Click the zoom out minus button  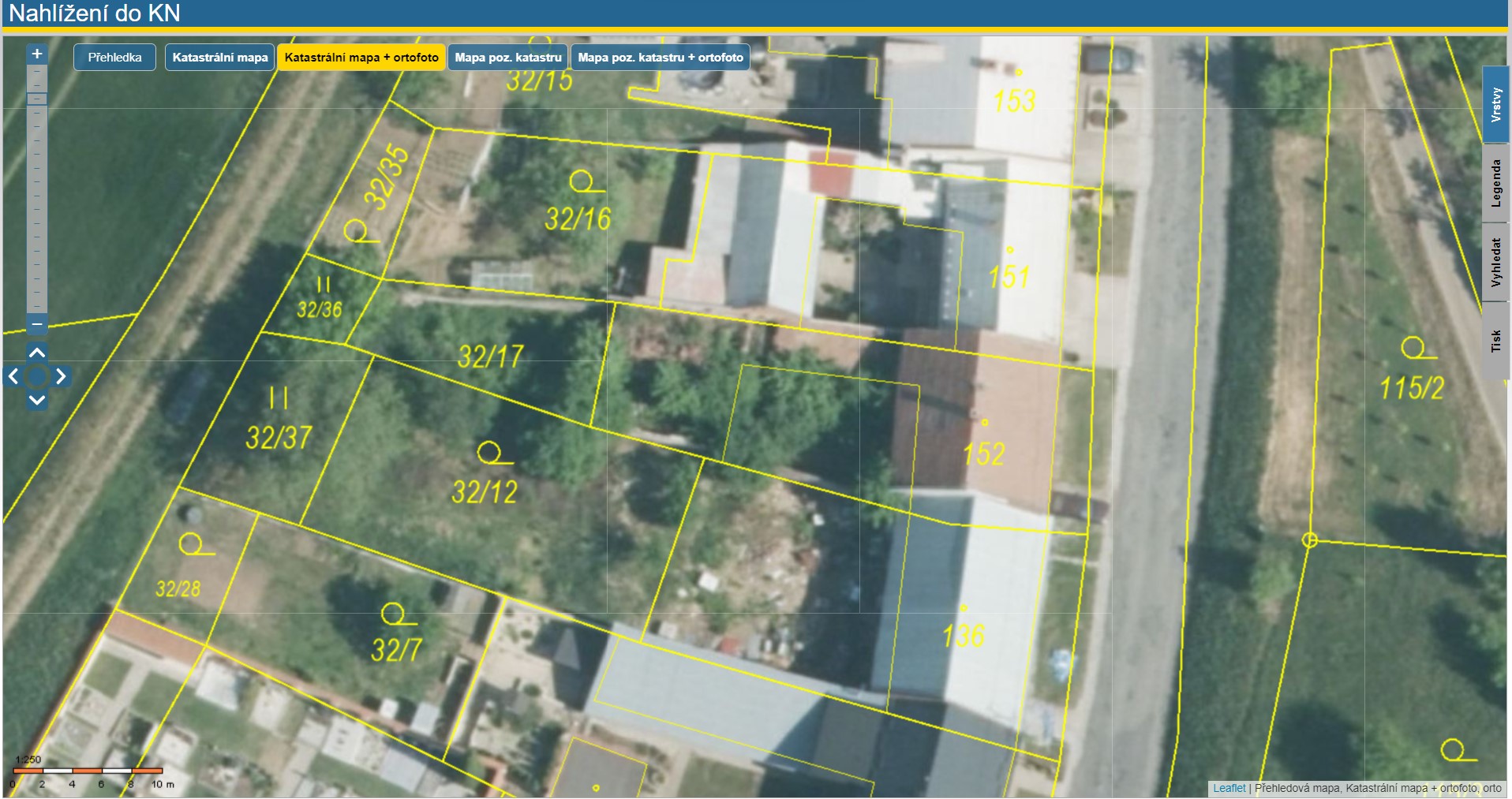point(37,324)
